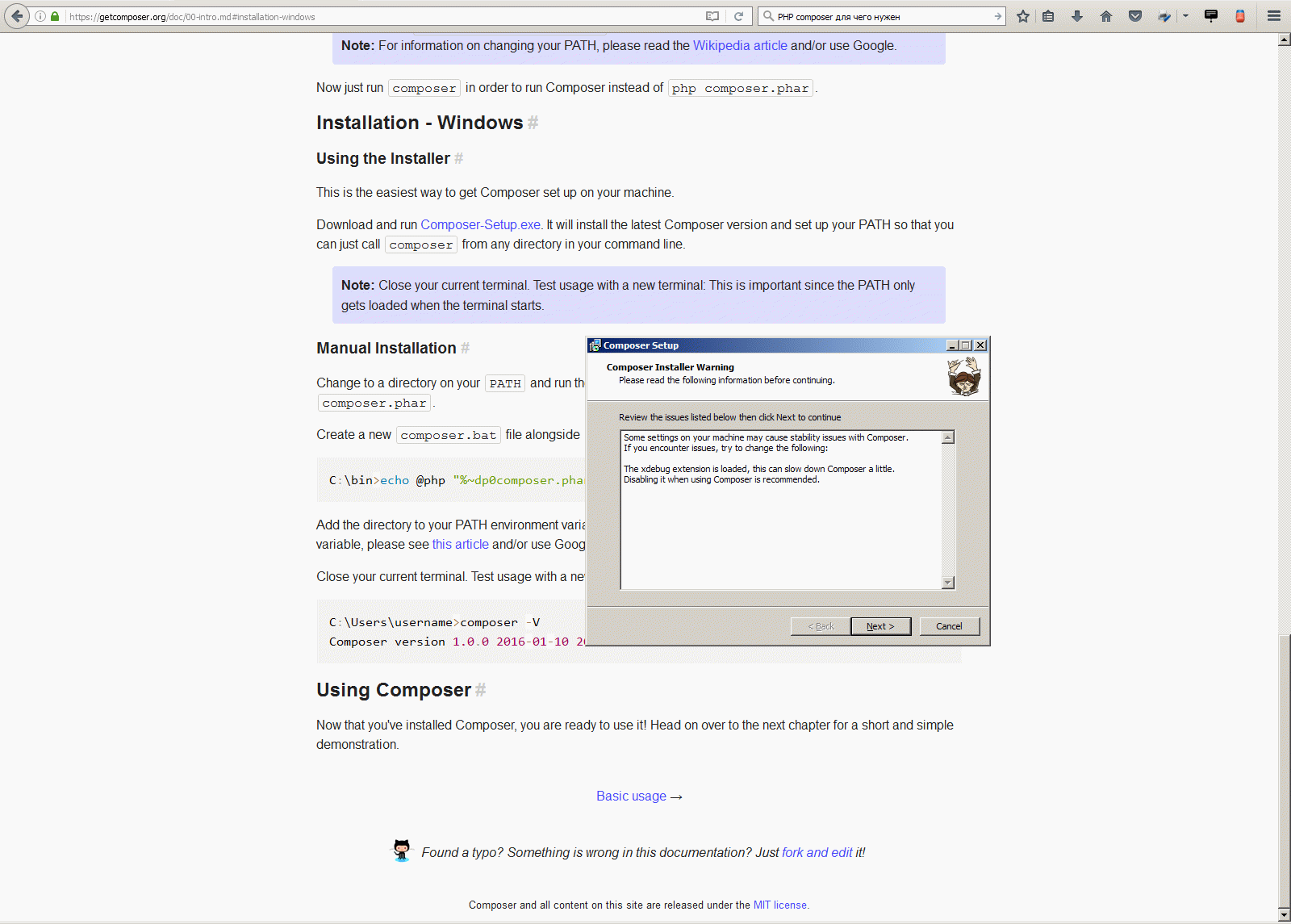Toggle Reader View in the address bar

tap(712, 16)
